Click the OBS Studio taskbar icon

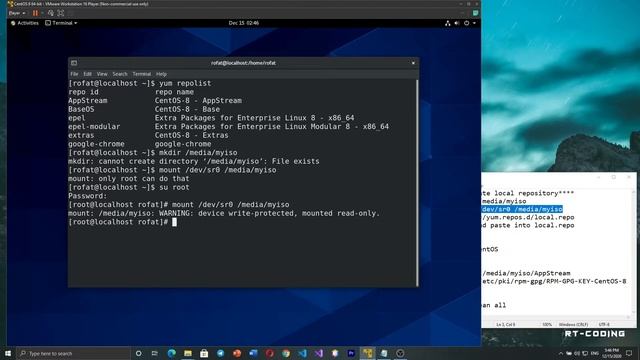400,353
